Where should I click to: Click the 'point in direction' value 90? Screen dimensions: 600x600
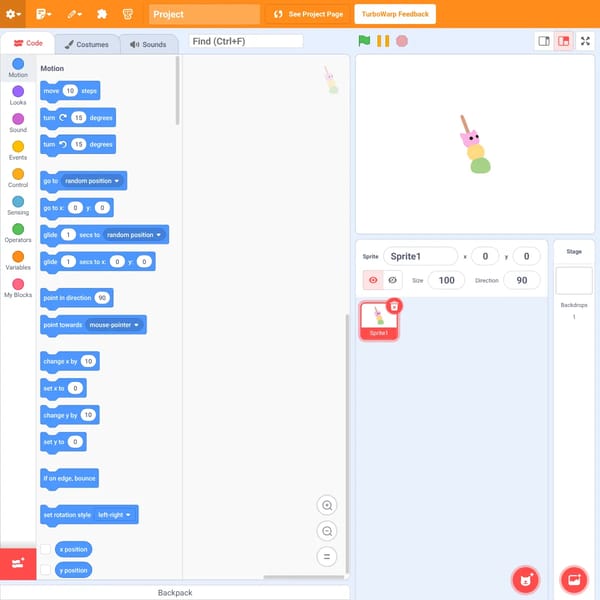point(102,298)
